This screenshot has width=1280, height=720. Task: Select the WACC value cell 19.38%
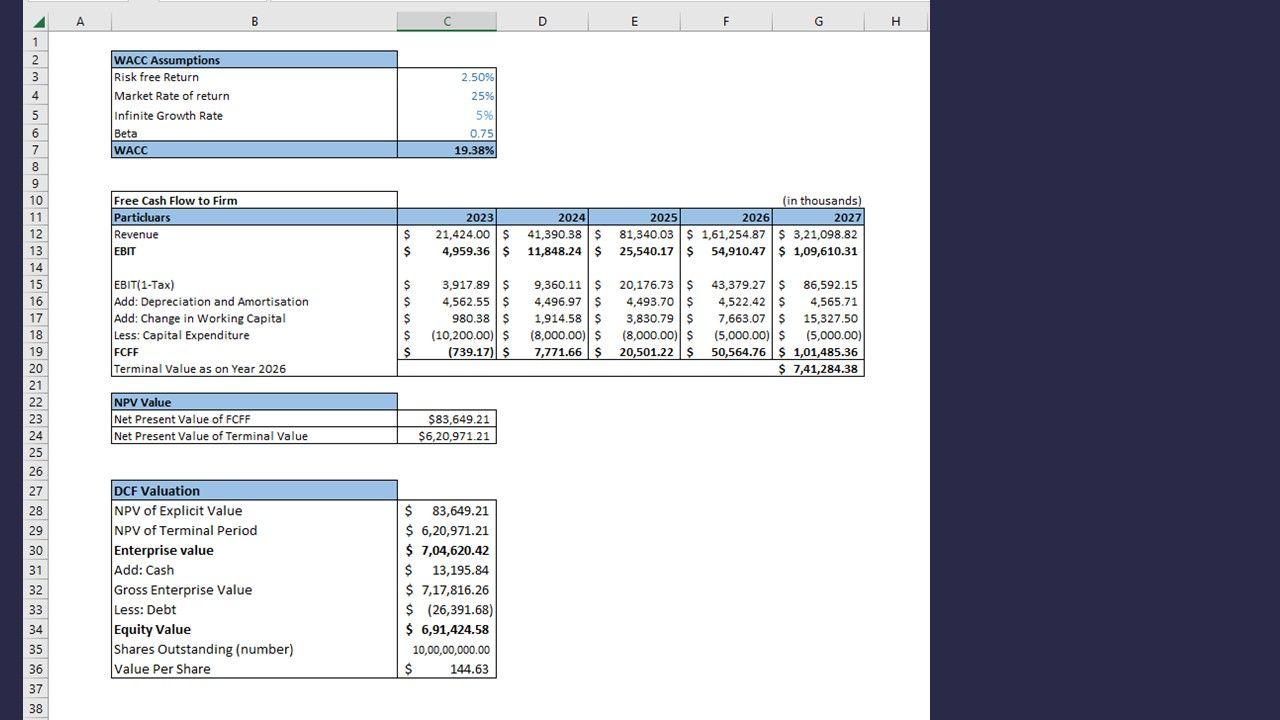[447, 150]
